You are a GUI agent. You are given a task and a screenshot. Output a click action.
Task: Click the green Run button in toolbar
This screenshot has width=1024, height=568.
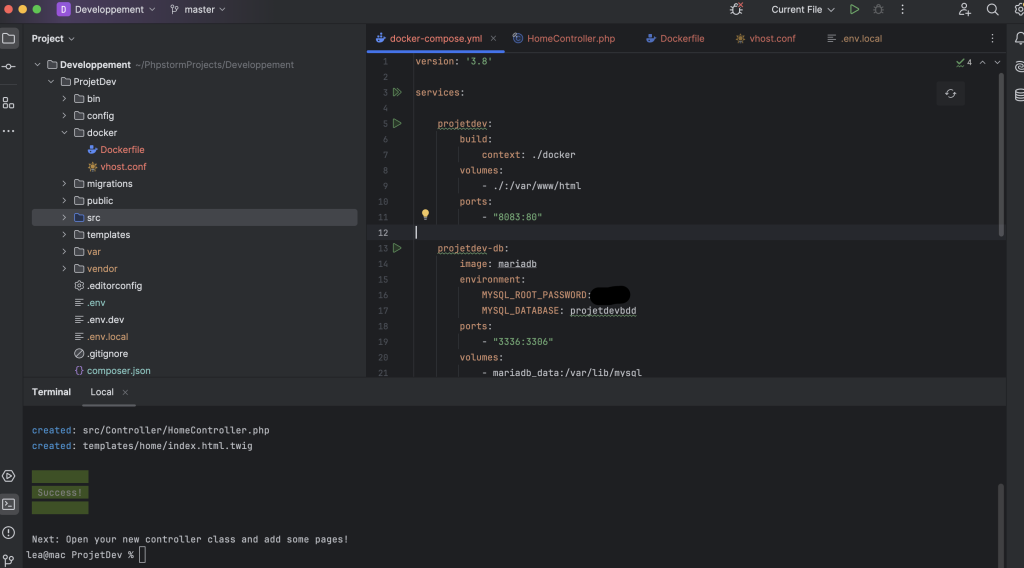tap(854, 9)
